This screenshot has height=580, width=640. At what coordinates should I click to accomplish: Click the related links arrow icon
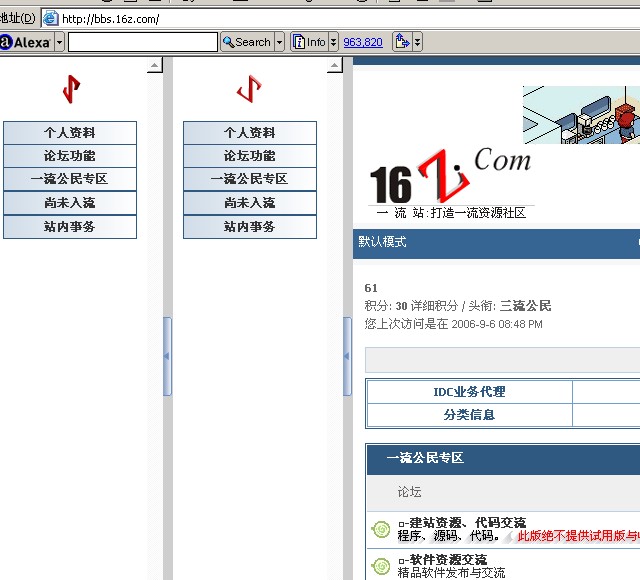402,42
